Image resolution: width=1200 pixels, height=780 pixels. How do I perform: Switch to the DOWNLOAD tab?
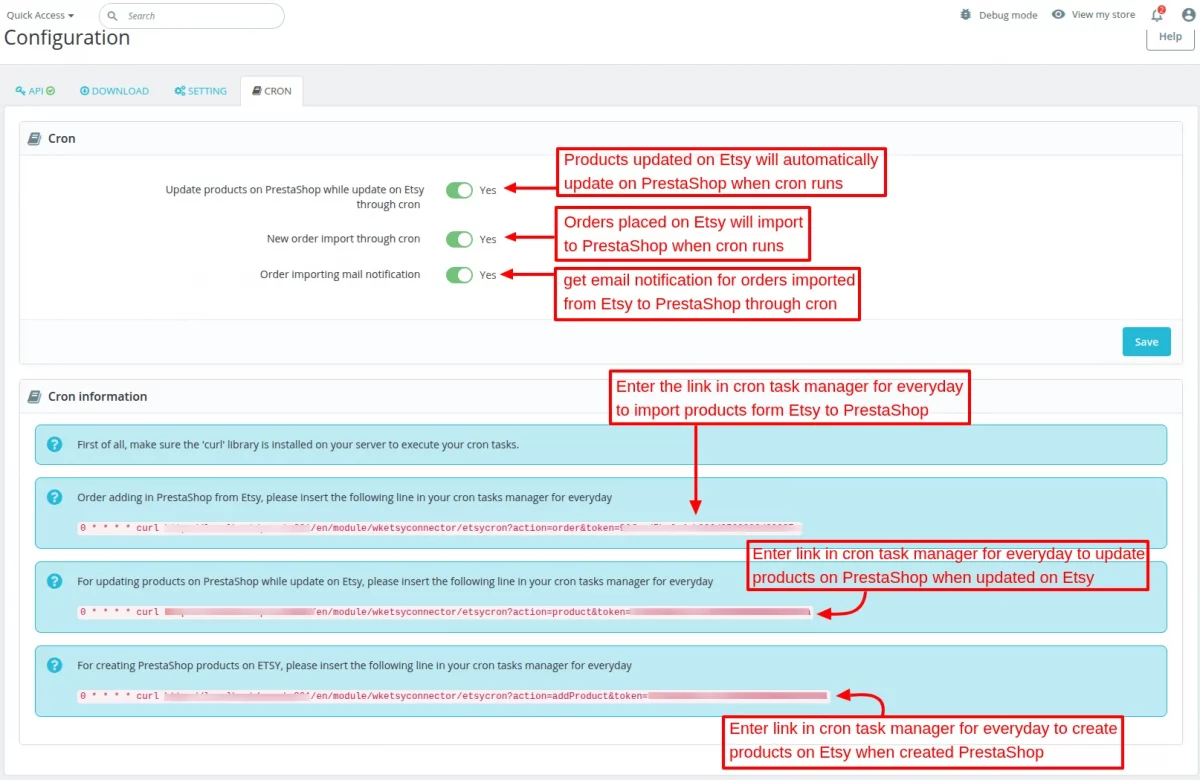tap(114, 91)
